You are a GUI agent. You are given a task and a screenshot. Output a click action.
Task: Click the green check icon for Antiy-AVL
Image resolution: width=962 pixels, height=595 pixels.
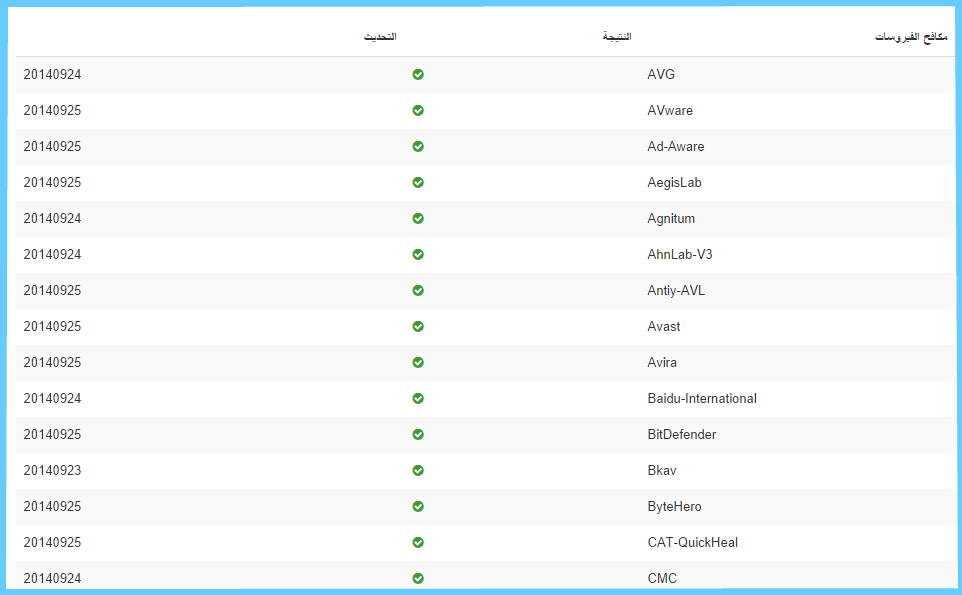418,290
